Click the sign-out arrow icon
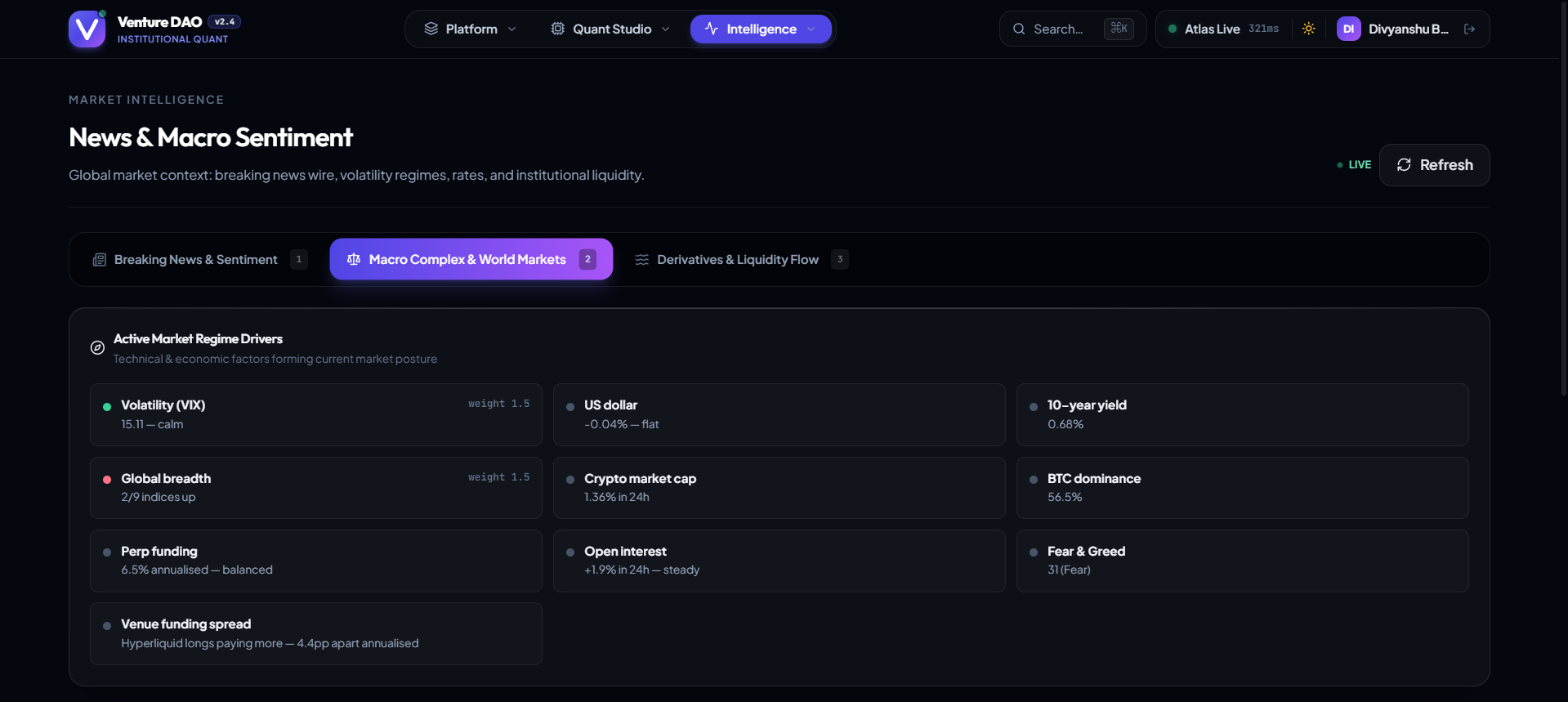 coord(1469,29)
